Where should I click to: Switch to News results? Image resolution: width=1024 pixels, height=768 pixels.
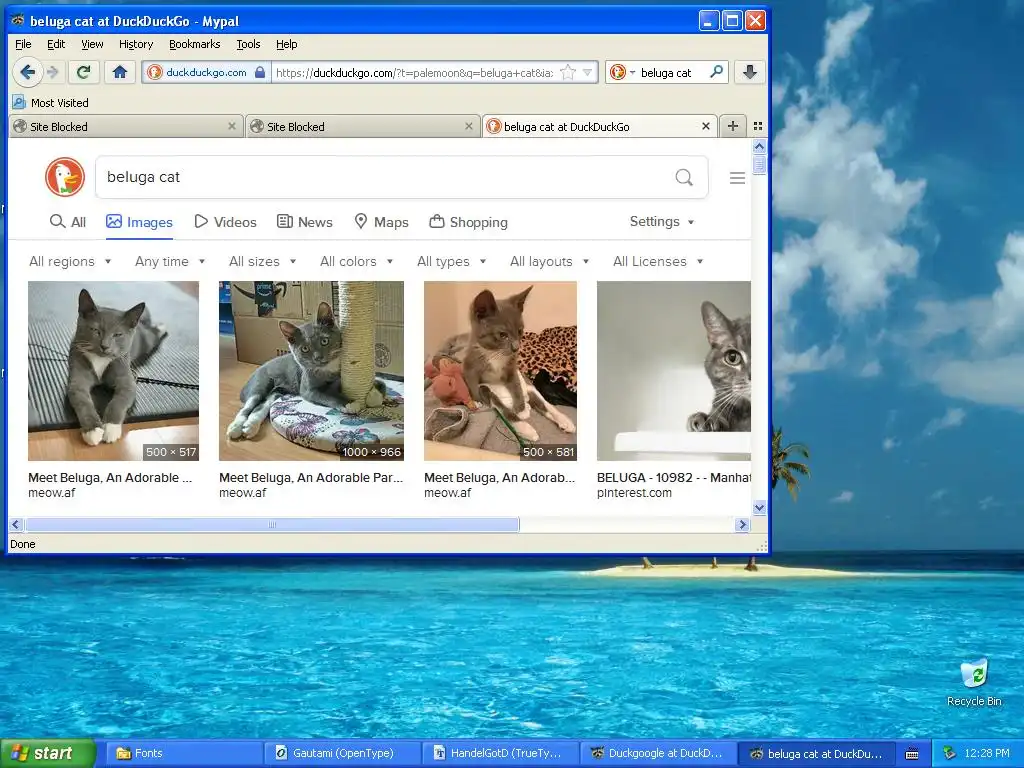pos(305,222)
